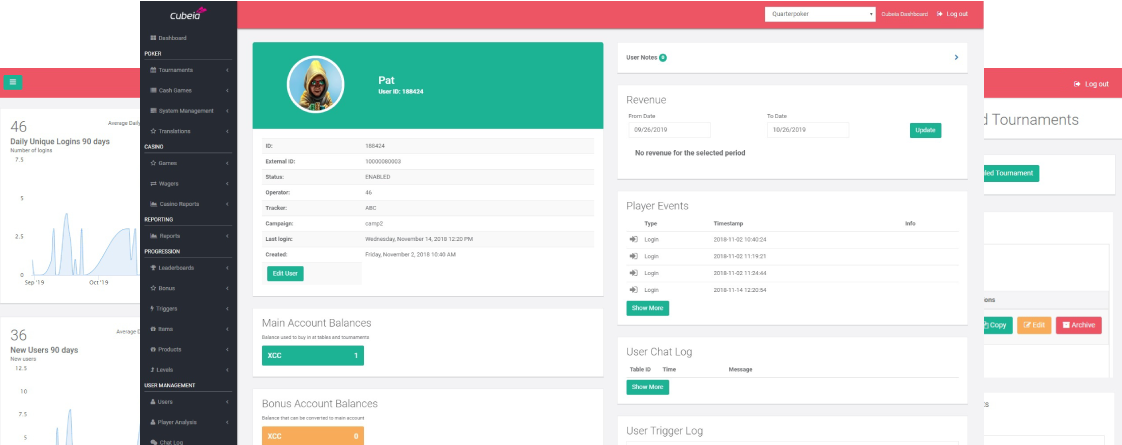Expand the System Management submenu arrow

point(227,111)
